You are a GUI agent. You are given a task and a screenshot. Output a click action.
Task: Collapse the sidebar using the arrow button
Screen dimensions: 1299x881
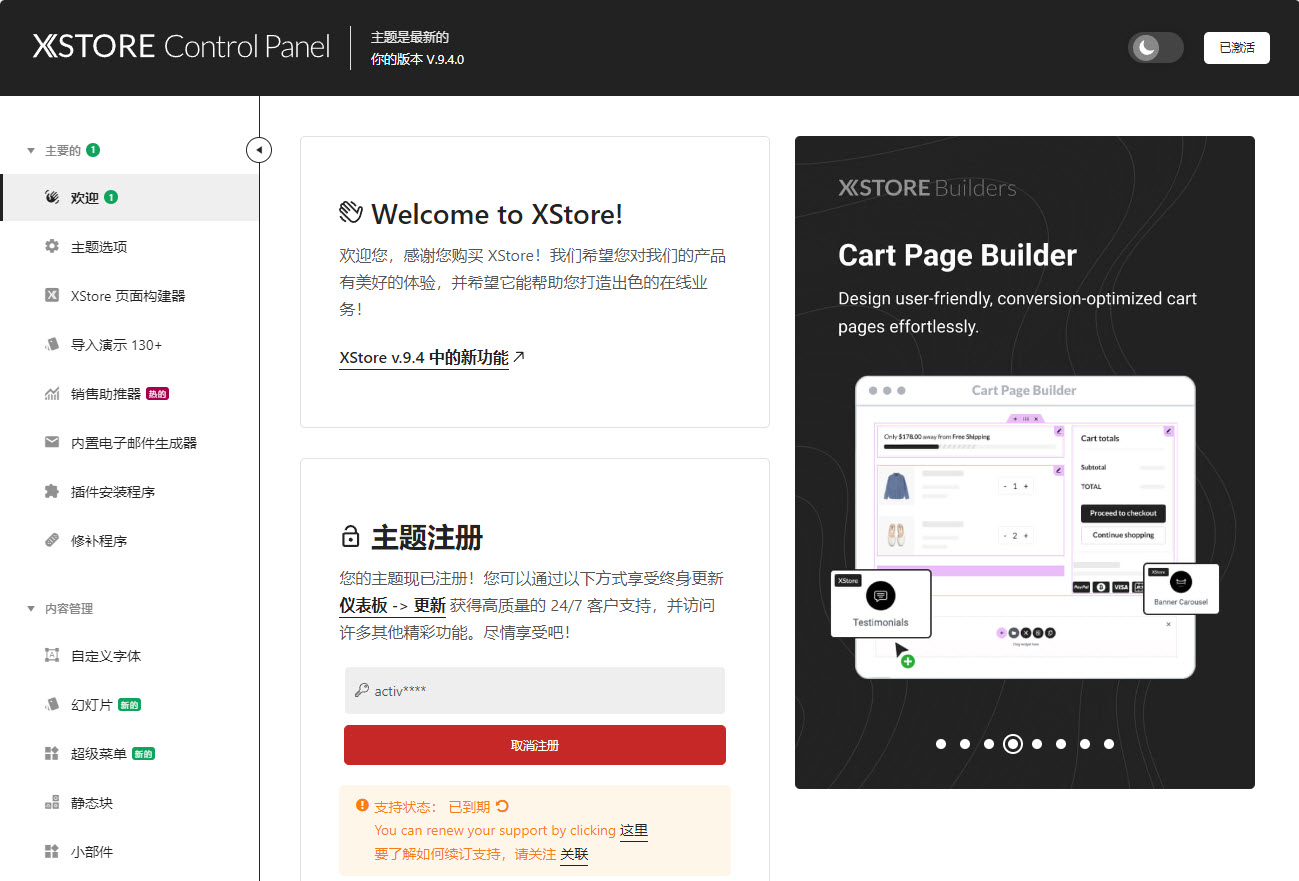pyautogui.click(x=259, y=150)
